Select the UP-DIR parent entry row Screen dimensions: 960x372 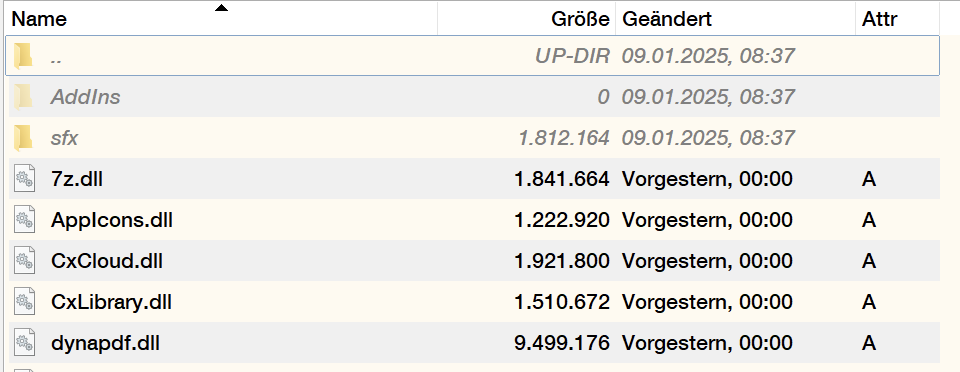472,56
